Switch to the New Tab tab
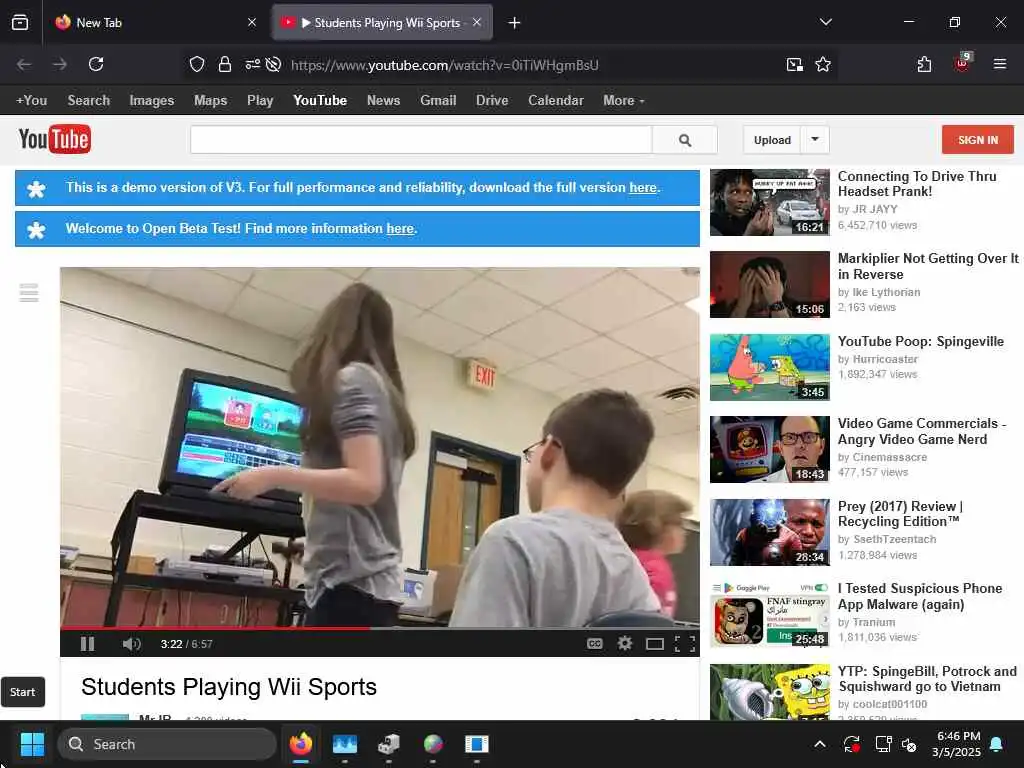The width and height of the screenshot is (1024, 768). point(157,22)
